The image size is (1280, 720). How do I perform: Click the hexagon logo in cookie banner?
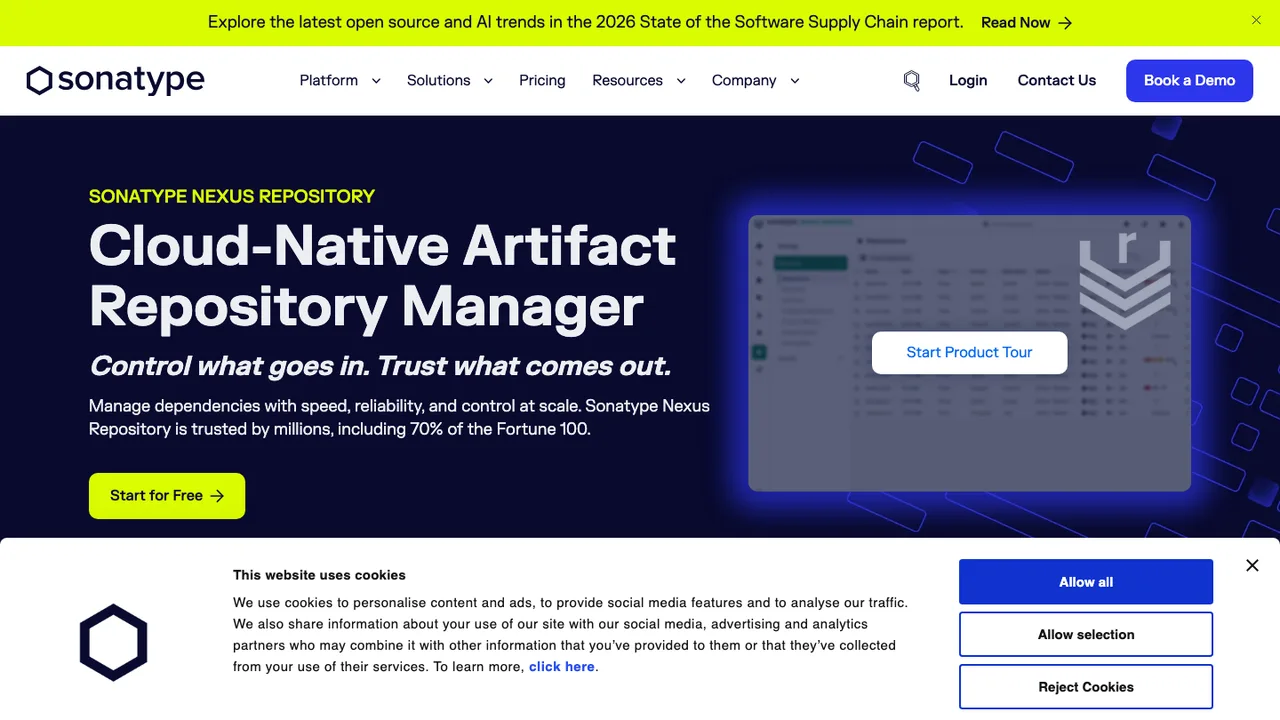coord(114,643)
